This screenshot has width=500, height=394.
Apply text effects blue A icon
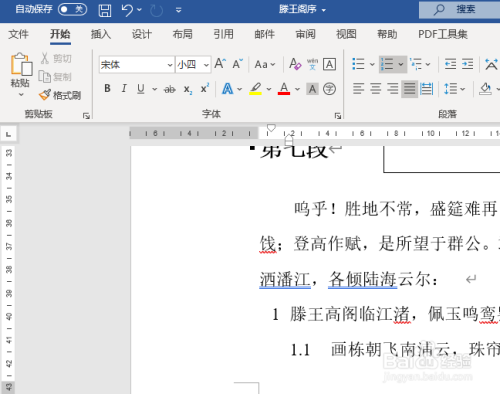(x=227, y=89)
